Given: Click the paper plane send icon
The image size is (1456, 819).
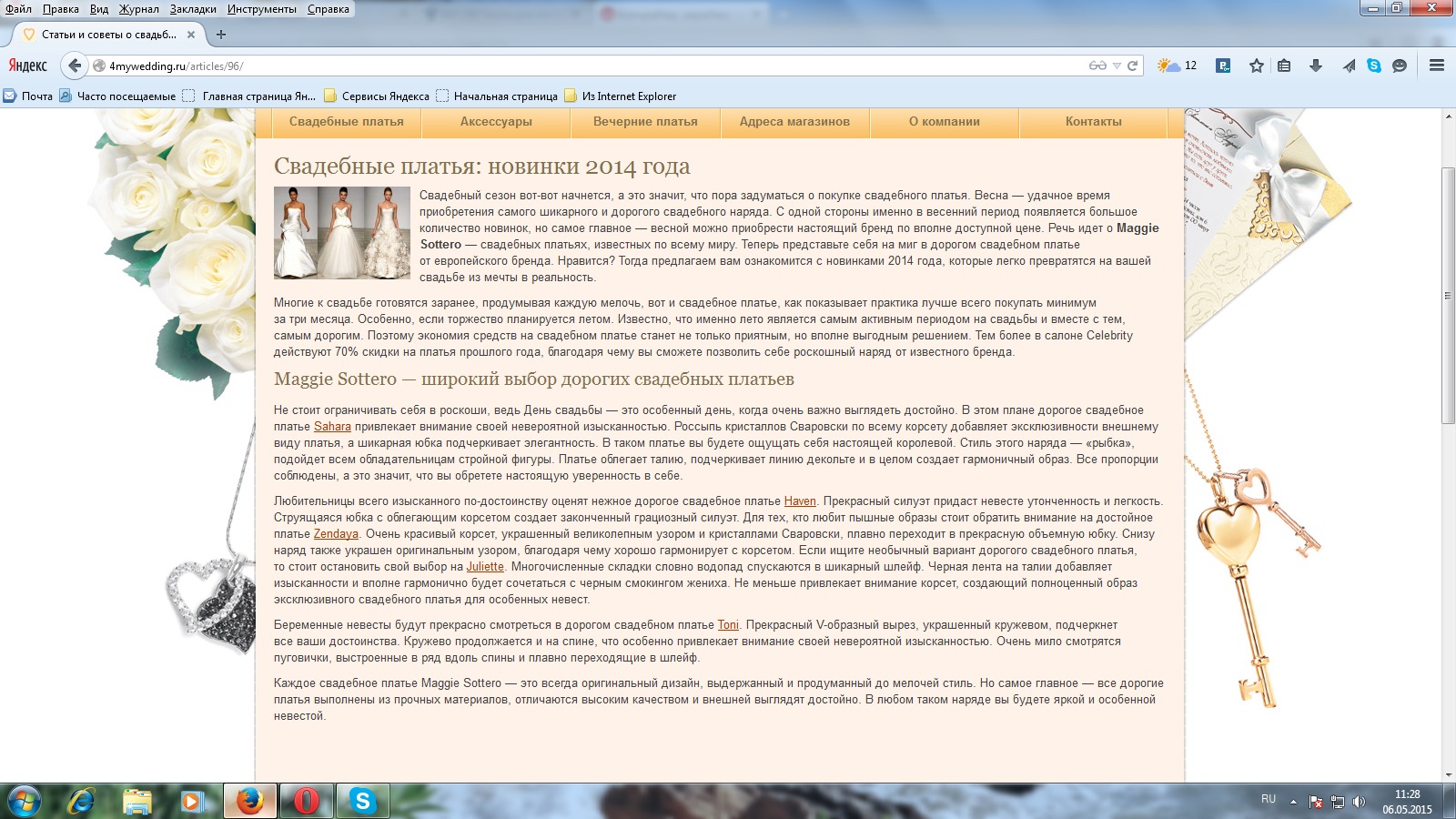Looking at the screenshot, I should tap(1349, 66).
